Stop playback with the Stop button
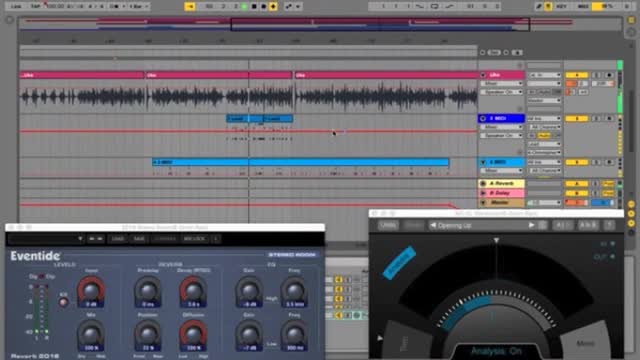 [x=254, y=7]
